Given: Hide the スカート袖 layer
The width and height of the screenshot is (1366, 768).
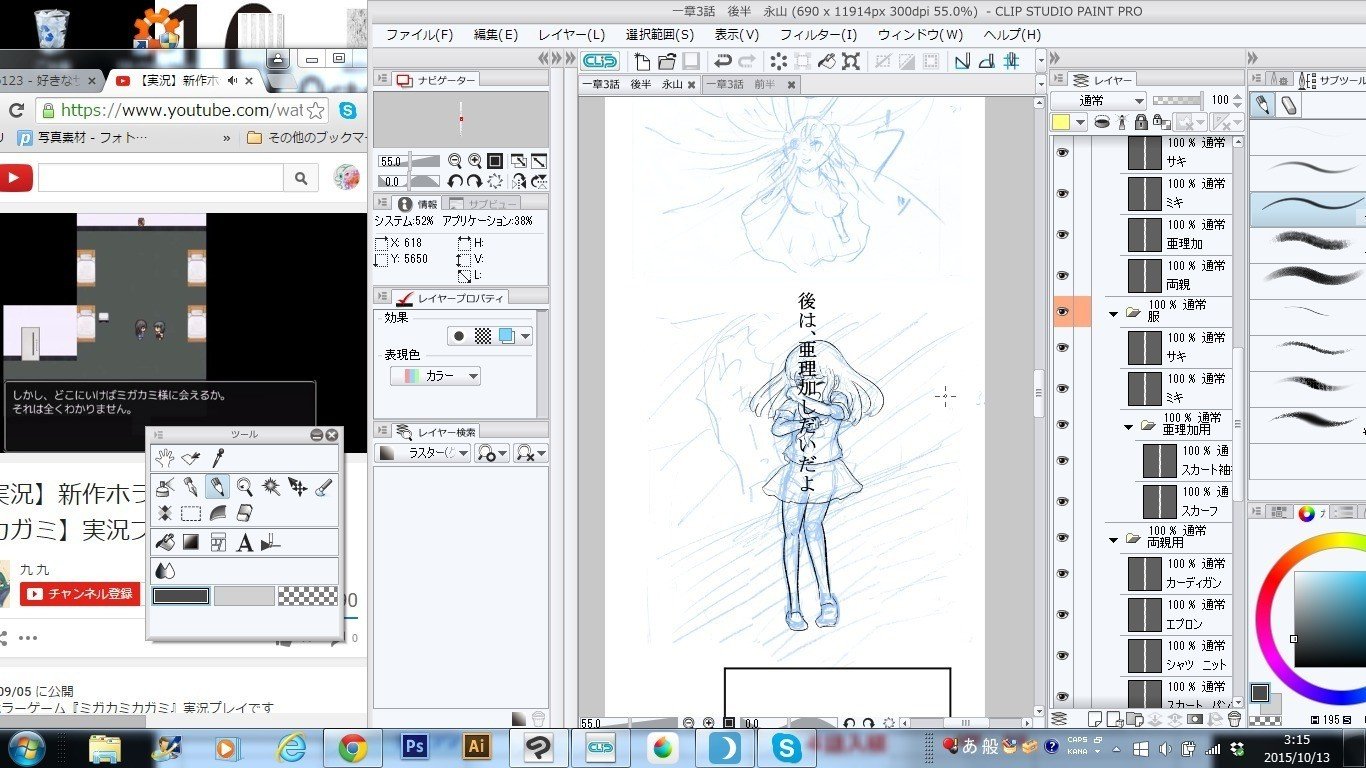Looking at the screenshot, I should pyautogui.click(x=1062, y=460).
